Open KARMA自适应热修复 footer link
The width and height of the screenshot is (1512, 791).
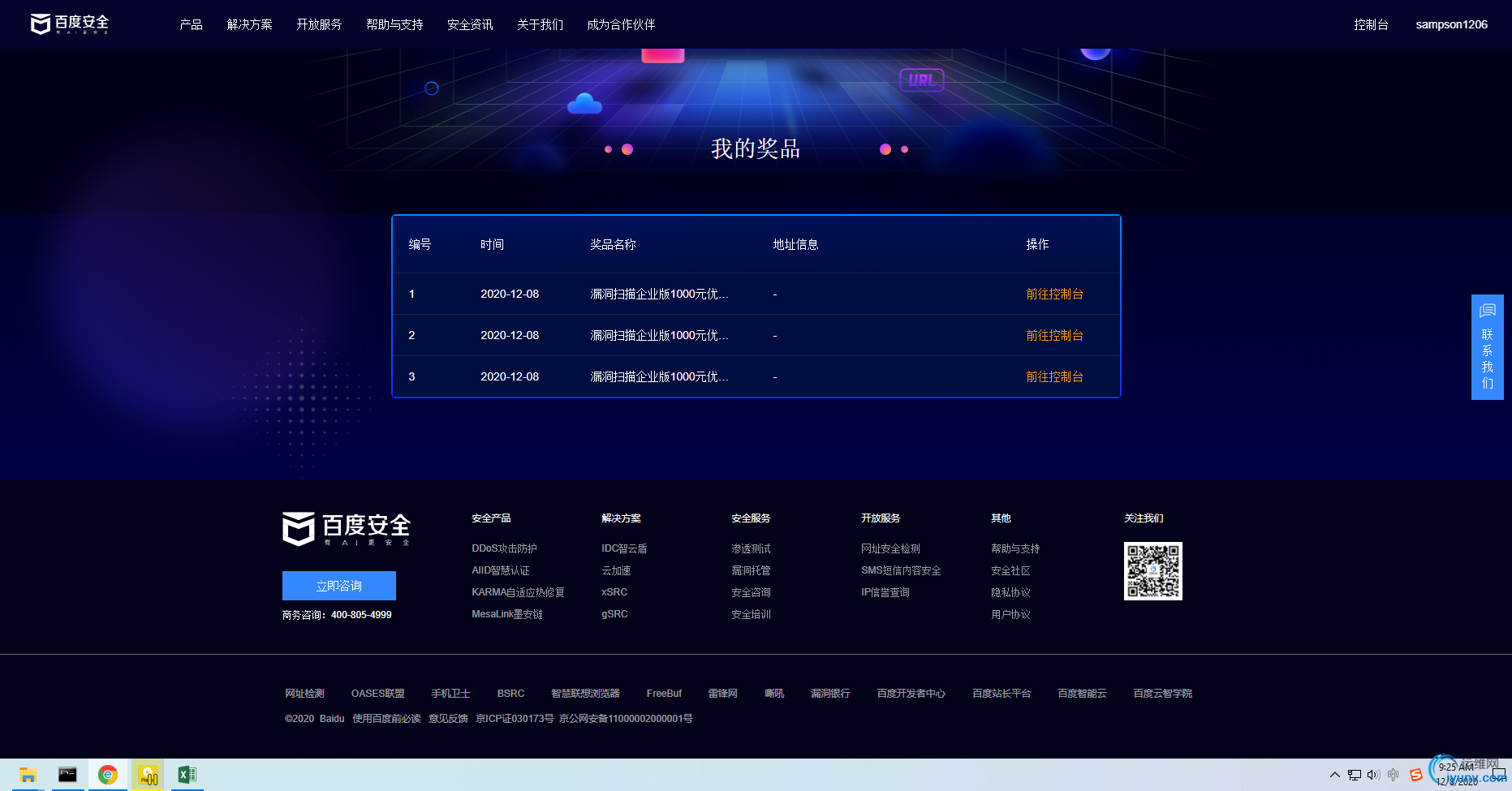pos(518,592)
